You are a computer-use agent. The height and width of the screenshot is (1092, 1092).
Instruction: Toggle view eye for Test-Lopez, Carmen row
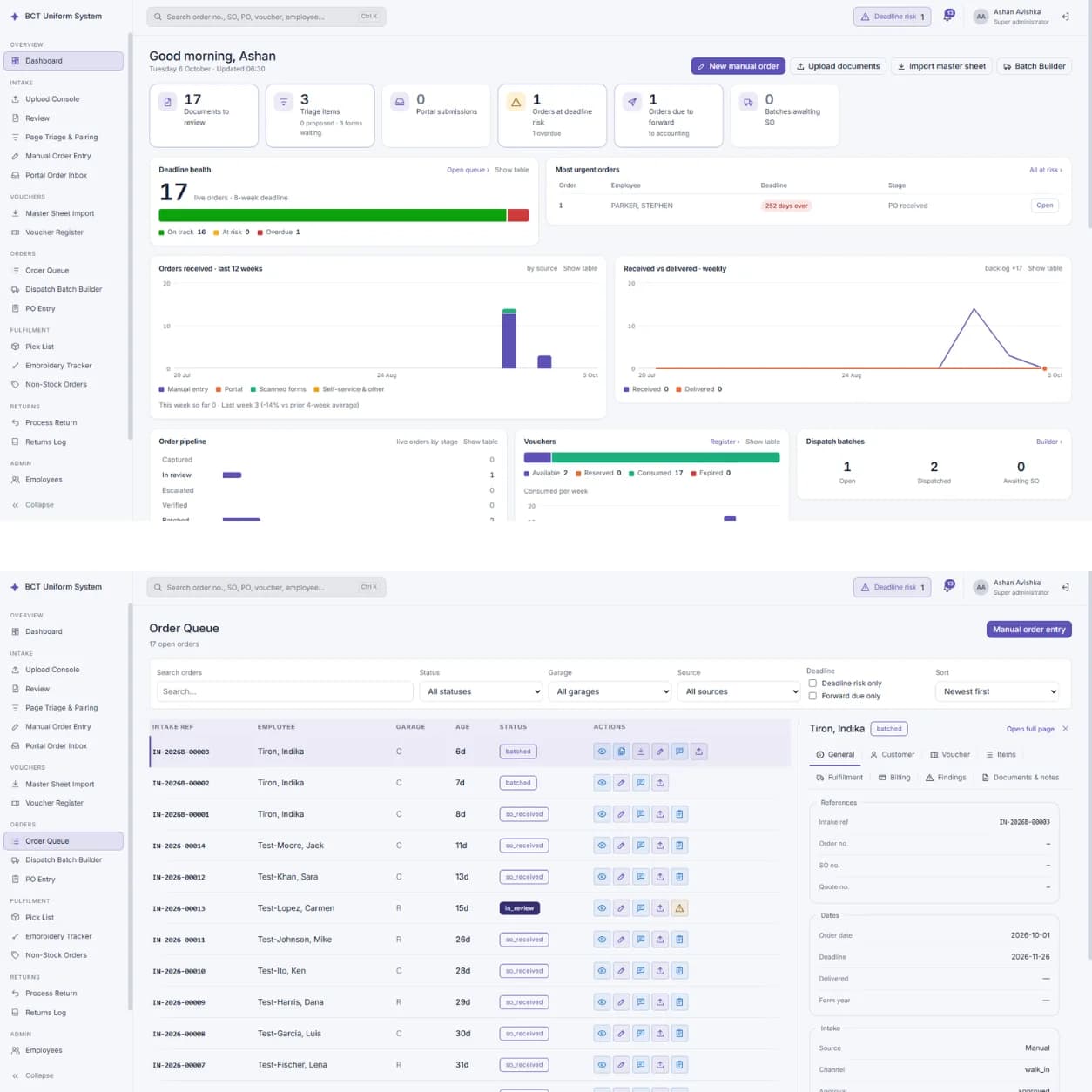point(602,907)
